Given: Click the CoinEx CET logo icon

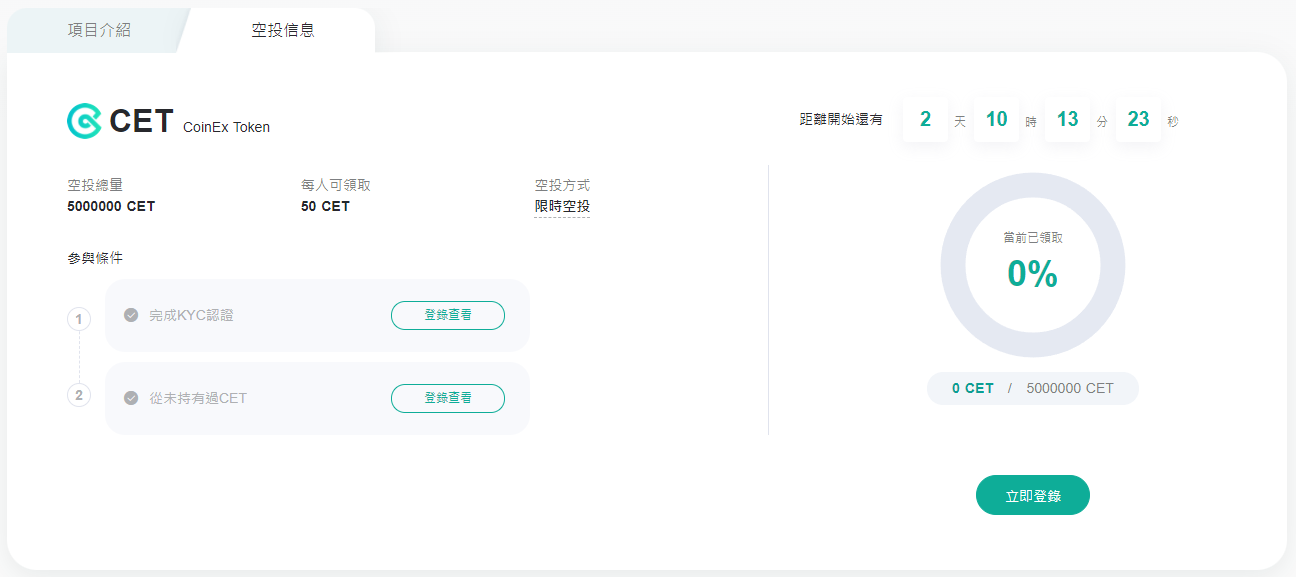Looking at the screenshot, I should 84,120.
